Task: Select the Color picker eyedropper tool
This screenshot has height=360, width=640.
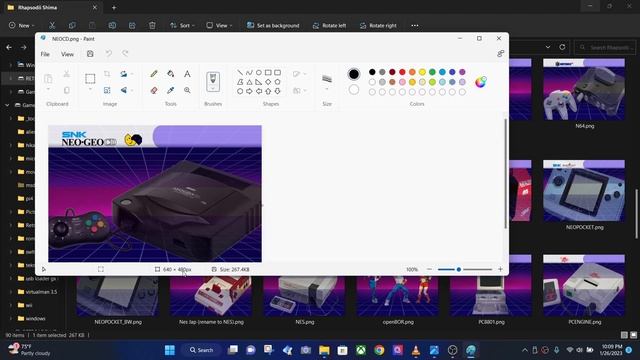Action: (x=171, y=90)
